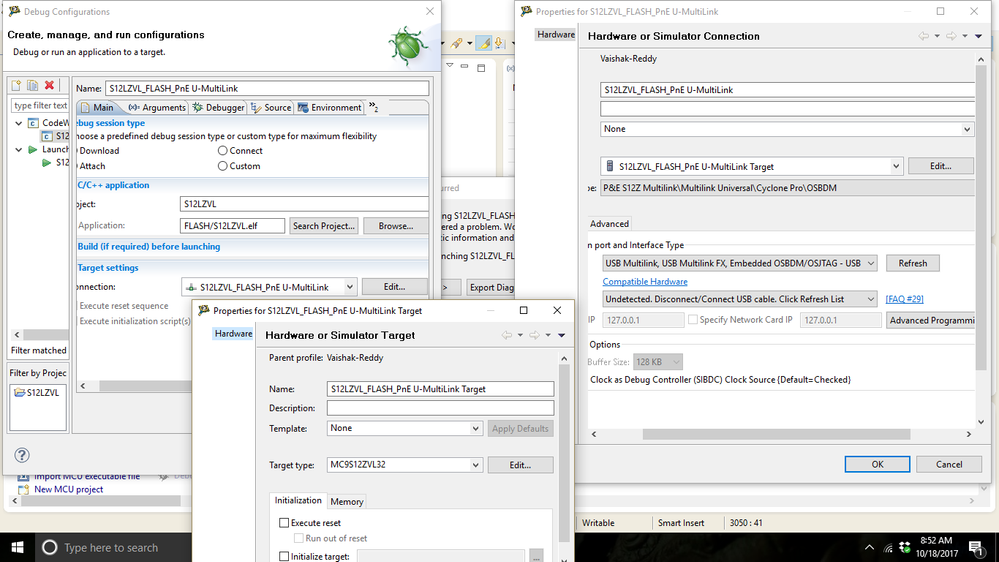Screen dimensions: 999x562
Task: Click the Description field in Target dialog
Action: (440, 408)
